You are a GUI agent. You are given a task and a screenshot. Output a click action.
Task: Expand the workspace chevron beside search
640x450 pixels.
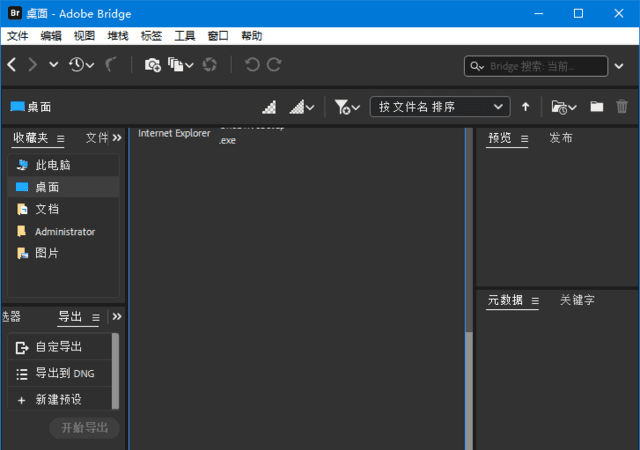[x=619, y=66]
